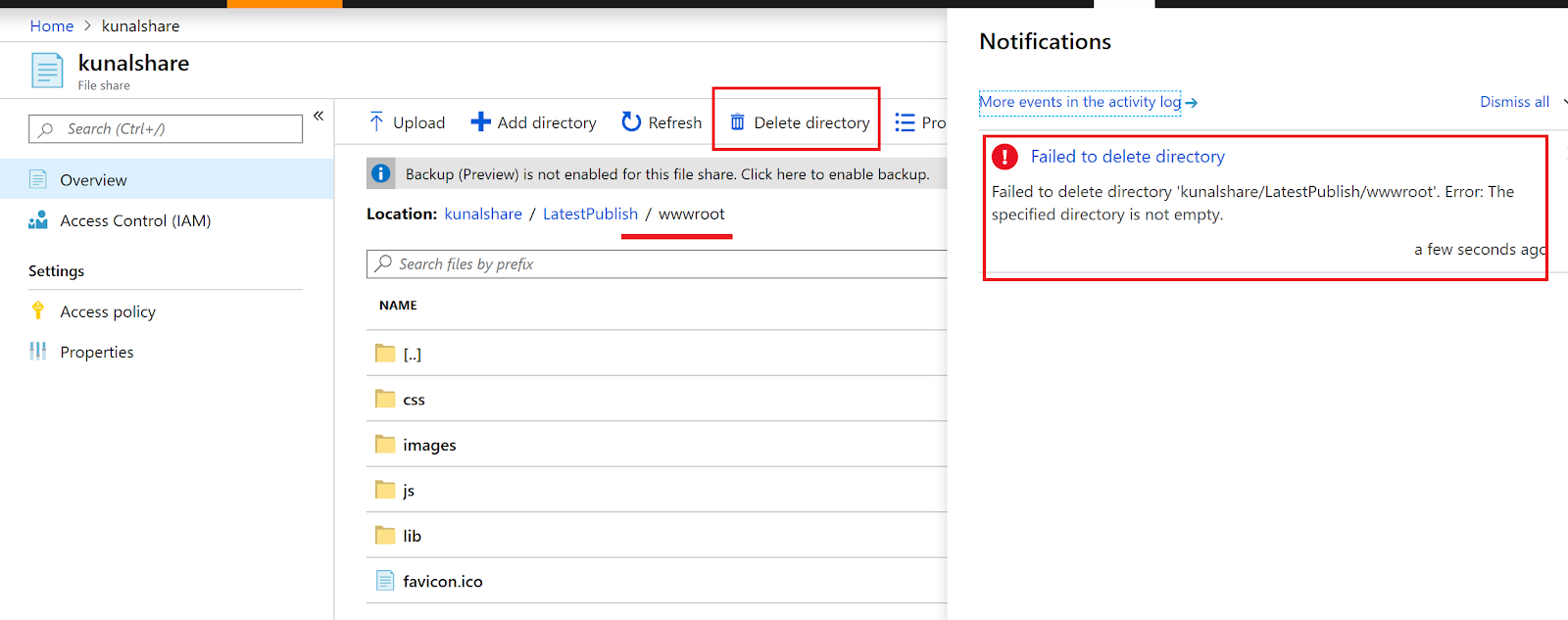Image resolution: width=1568 pixels, height=620 pixels.
Task: Click the Delete directory trash icon
Action: pos(737,122)
